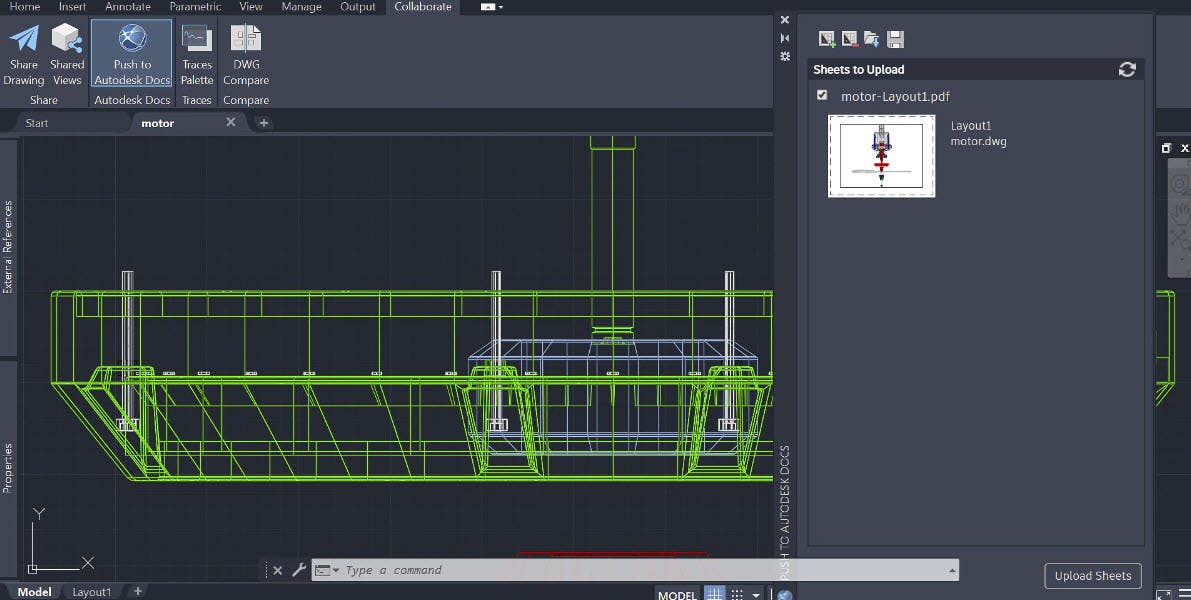Click the Remove Sheets icon
The image size is (1191, 600).
849,38
